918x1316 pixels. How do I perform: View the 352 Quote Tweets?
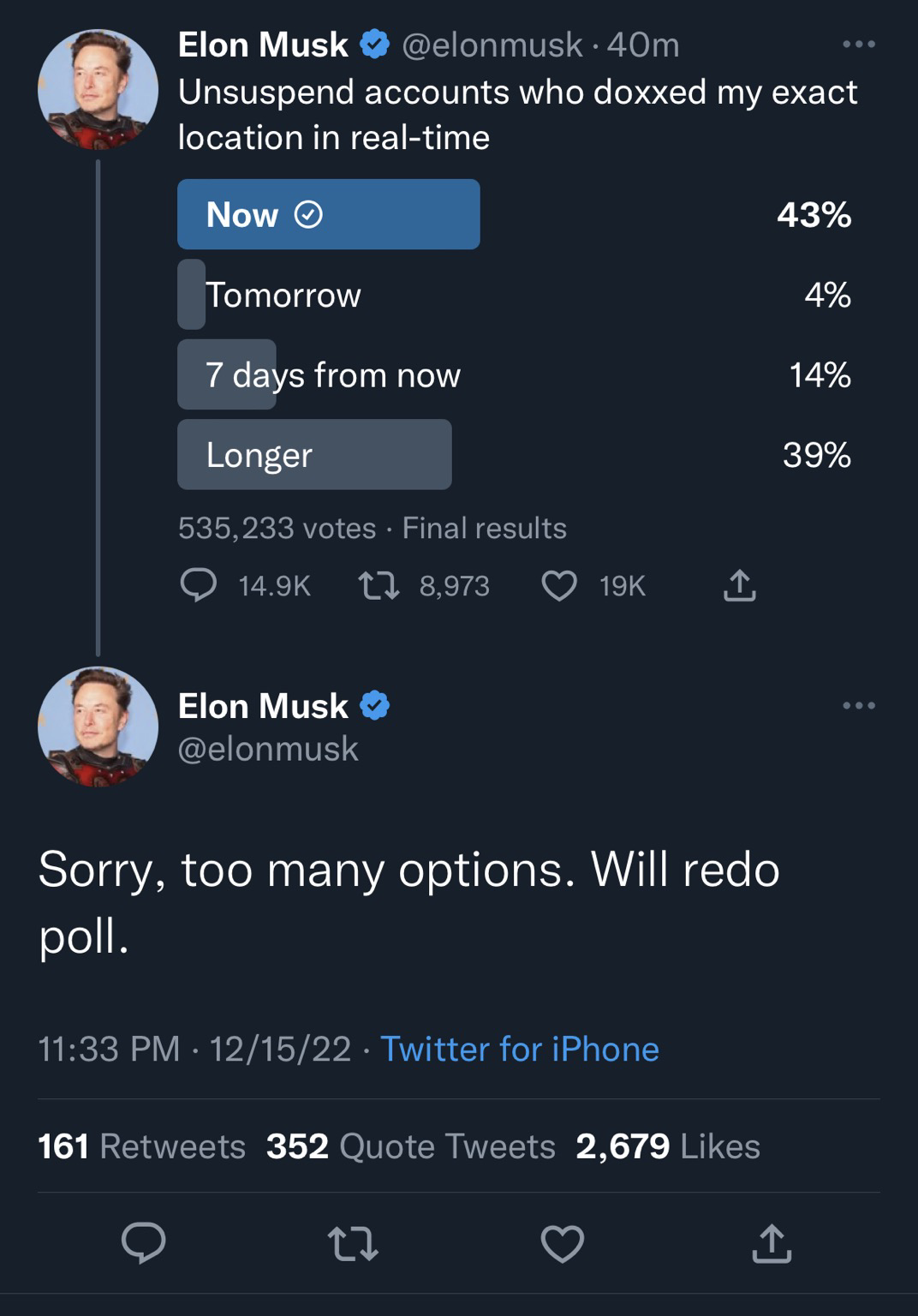(x=411, y=1146)
